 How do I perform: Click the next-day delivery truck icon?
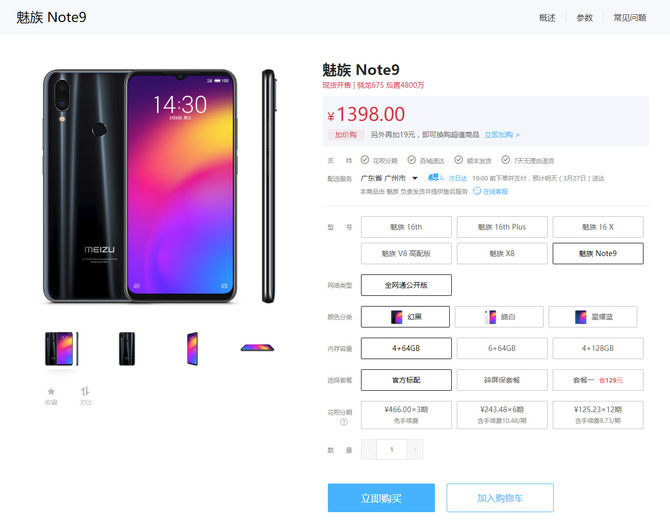tap(434, 177)
